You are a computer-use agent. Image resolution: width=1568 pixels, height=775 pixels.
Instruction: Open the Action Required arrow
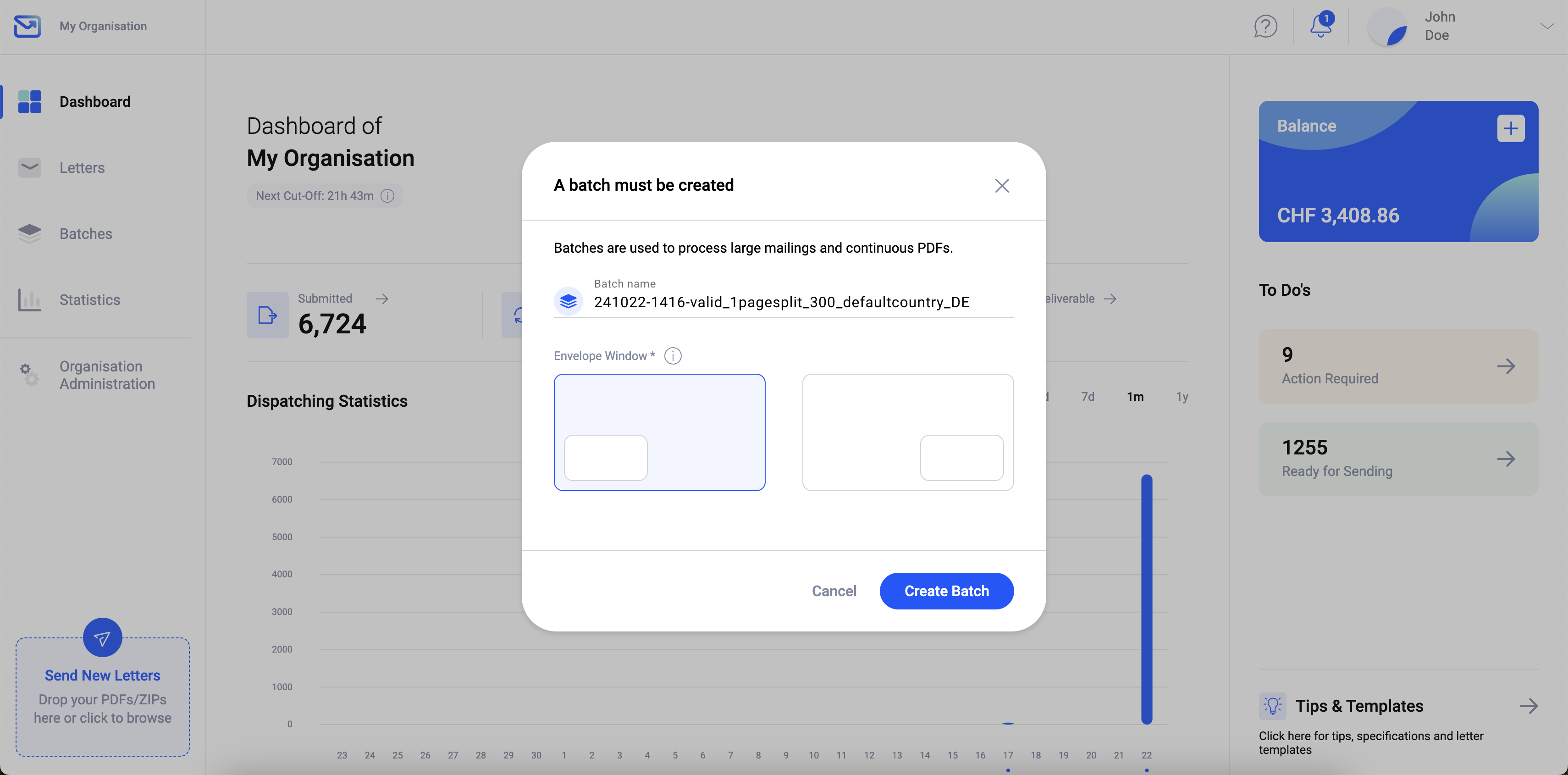[x=1505, y=366]
